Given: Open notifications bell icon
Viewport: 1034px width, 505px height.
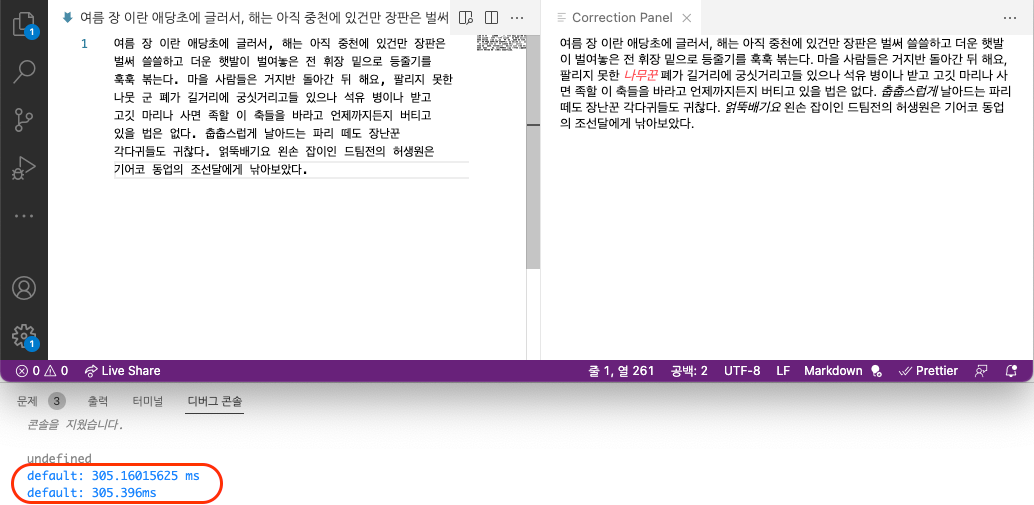Looking at the screenshot, I should point(1011,371).
